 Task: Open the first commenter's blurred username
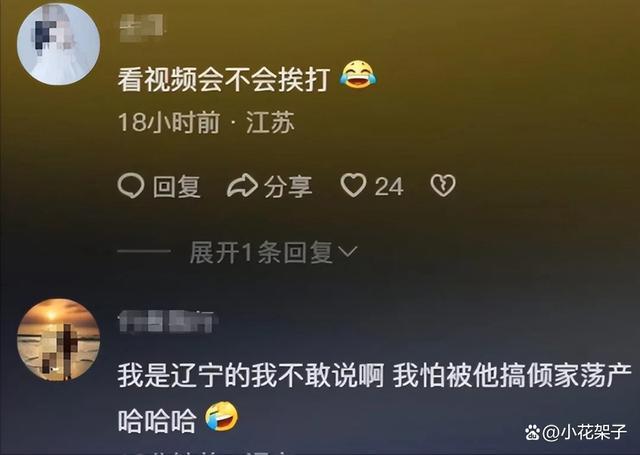[x=142, y=27]
